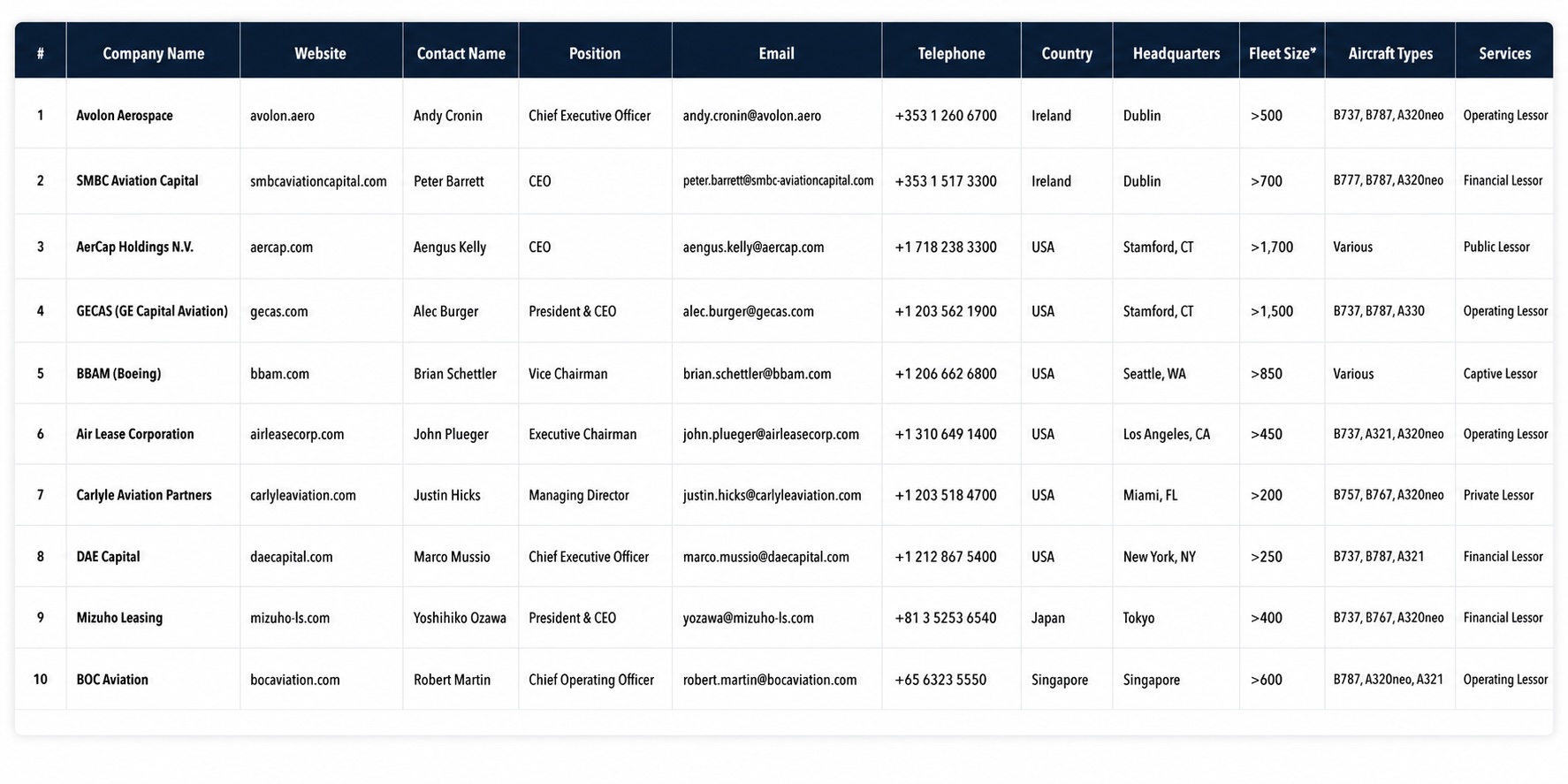Select SMBC Aviation Capital company name
The width and height of the screenshot is (1568, 784).
click(137, 180)
